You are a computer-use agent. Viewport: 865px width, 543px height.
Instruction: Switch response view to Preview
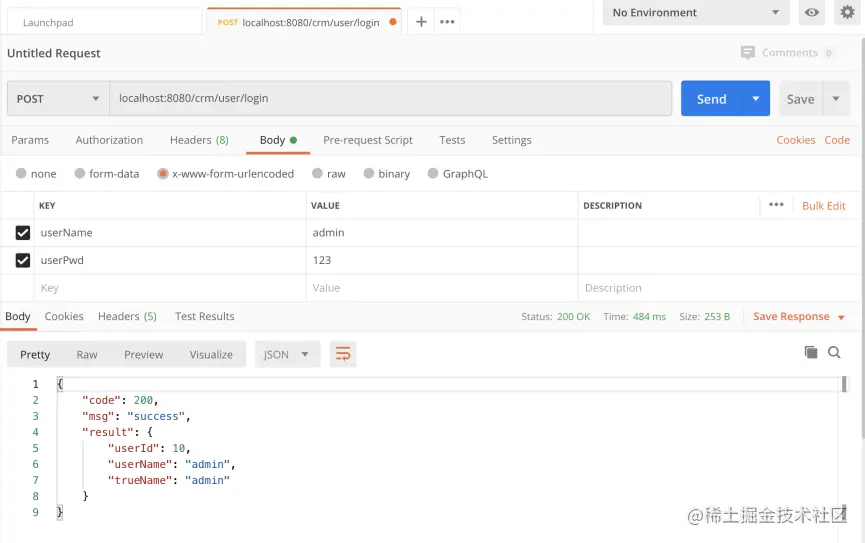(143, 354)
